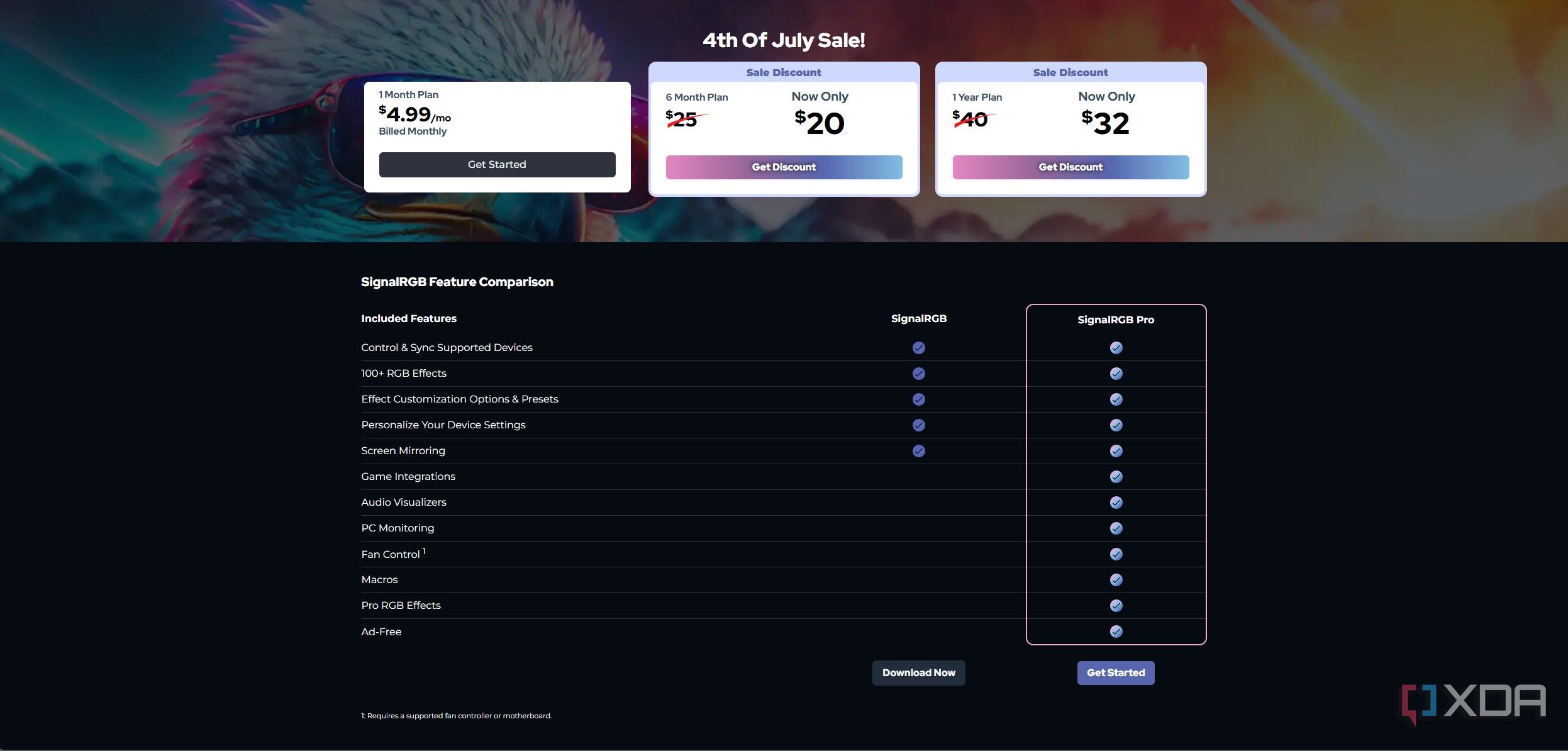Click the 'Sale Discount' label above 6 Month Plan

coord(784,72)
